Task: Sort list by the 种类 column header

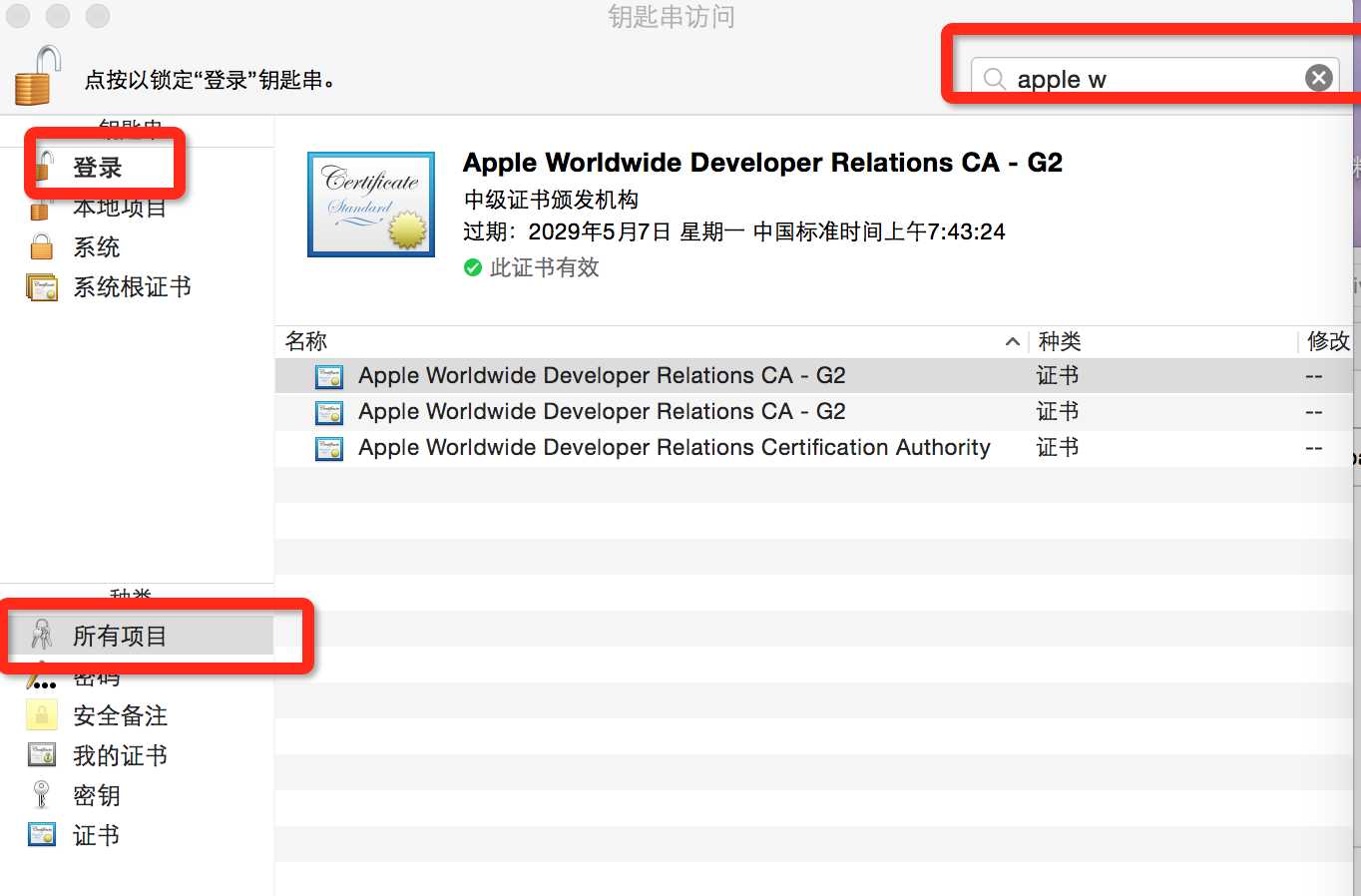Action: [x=1060, y=341]
